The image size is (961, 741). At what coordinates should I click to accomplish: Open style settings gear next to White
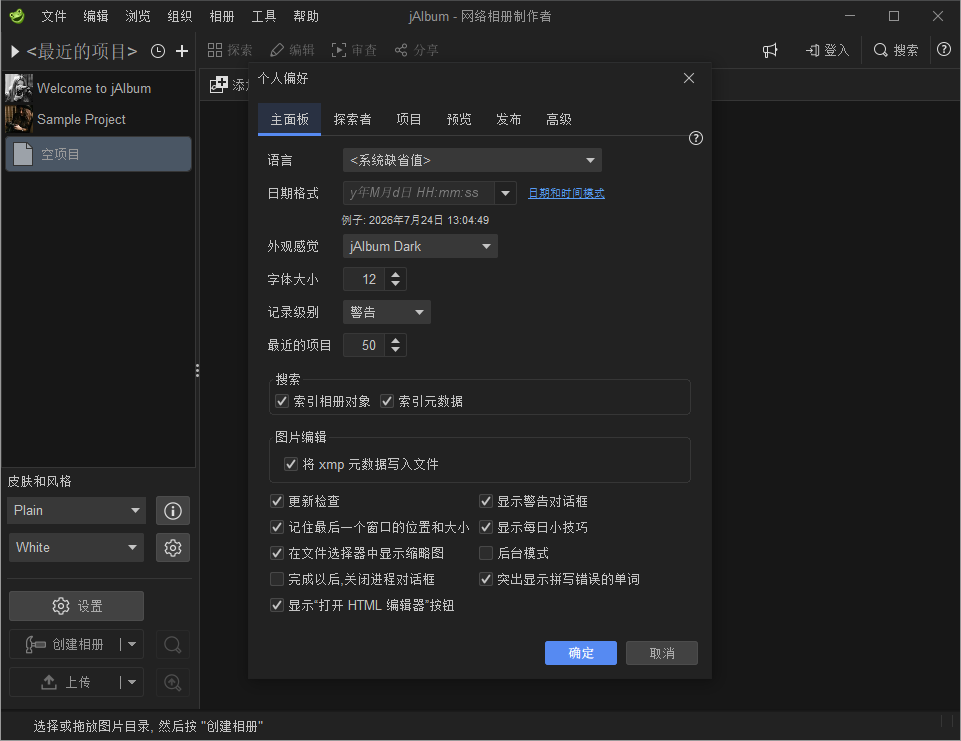[x=173, y=547]
